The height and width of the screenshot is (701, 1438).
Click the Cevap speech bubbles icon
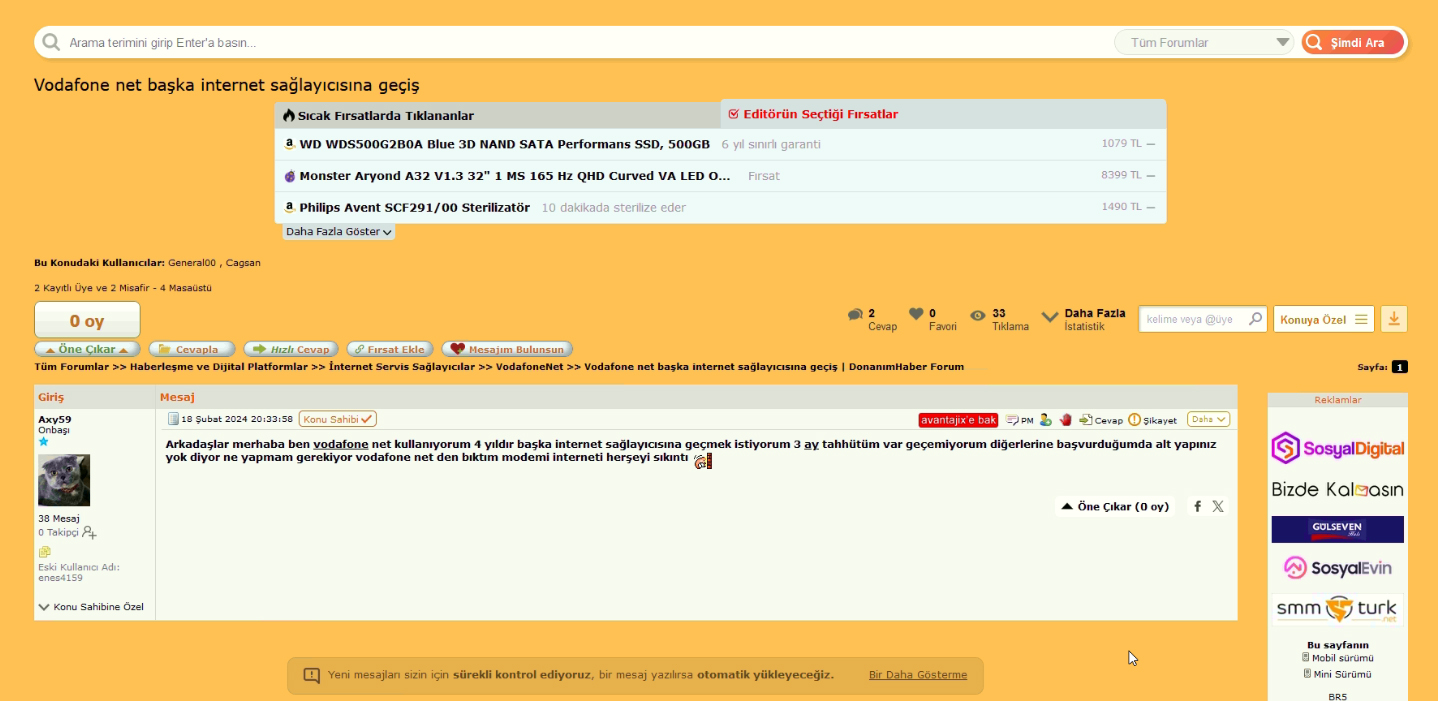[855, 315]
